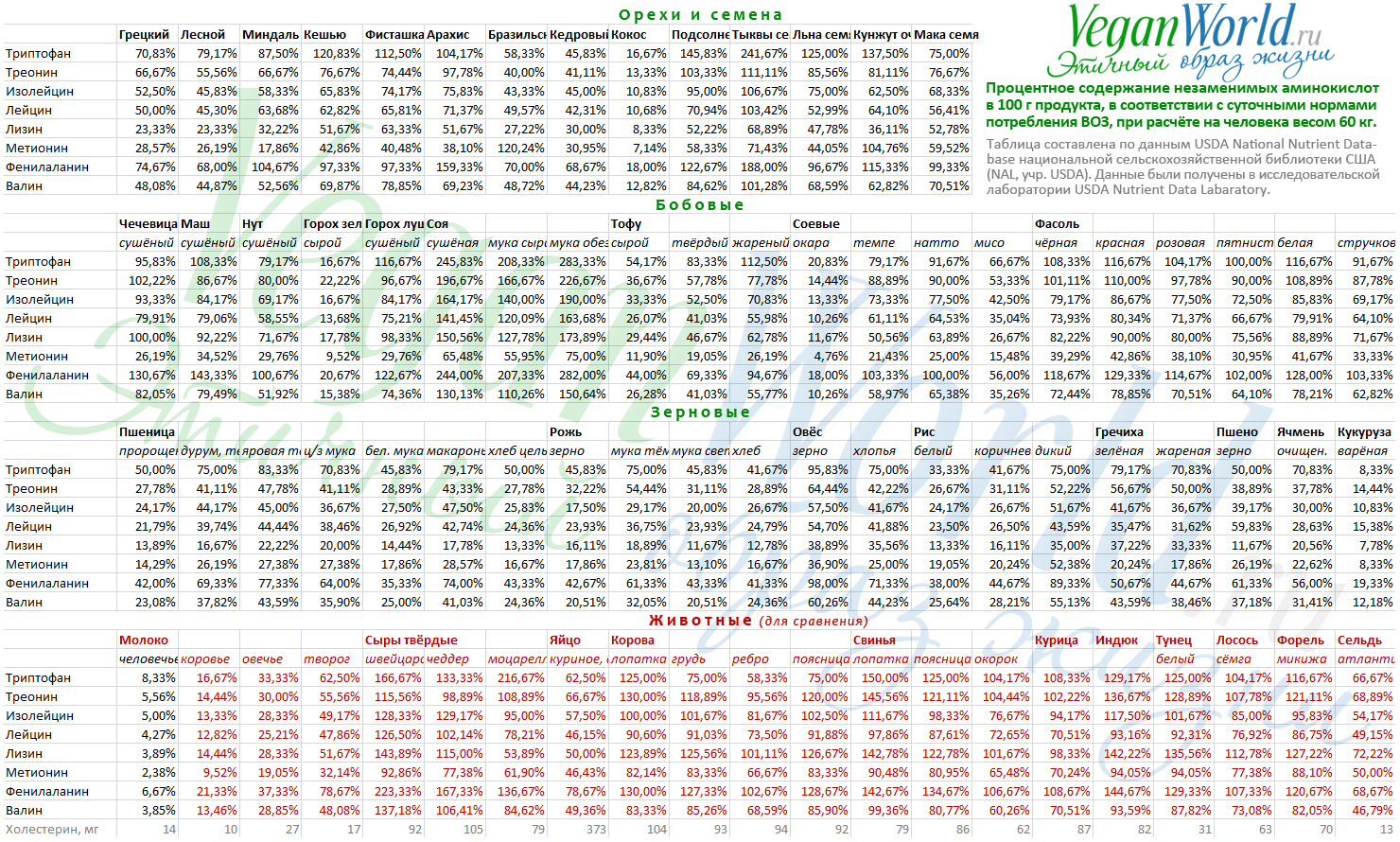Screen dimensions: 1400x842
Task: Click the red 'Сыры твёрдые' group header
Action: click(411, 640)
